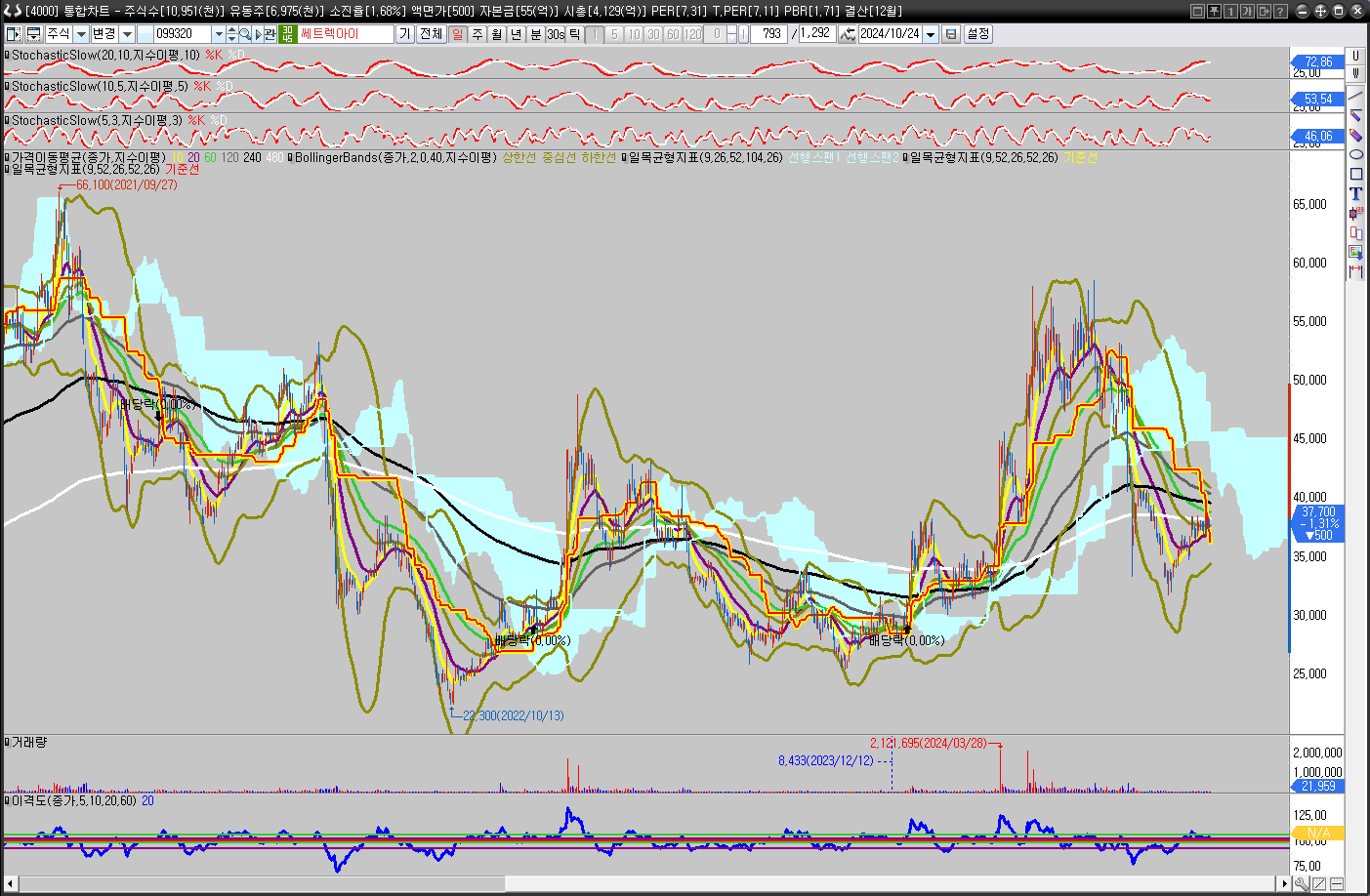Image resolution: width=1370 pixels, height=896 pixels.
Task: Click the scrollbar left arrow
Action: [11, 884]
